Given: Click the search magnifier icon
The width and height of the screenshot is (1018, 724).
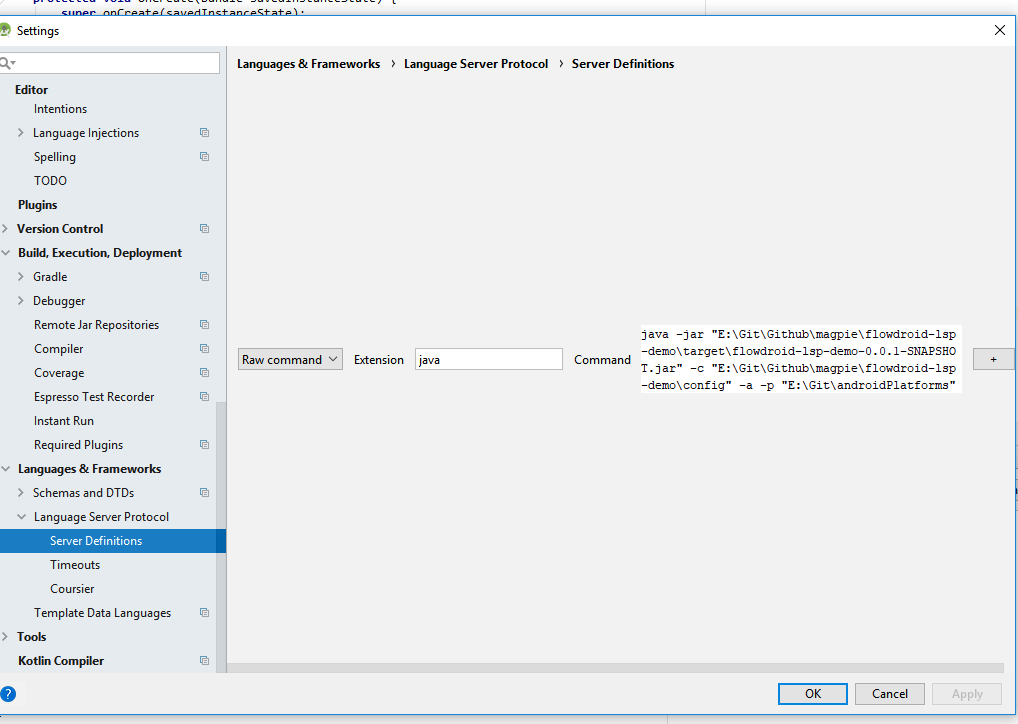Looking at the screenshot, I should tap(6, 63).
